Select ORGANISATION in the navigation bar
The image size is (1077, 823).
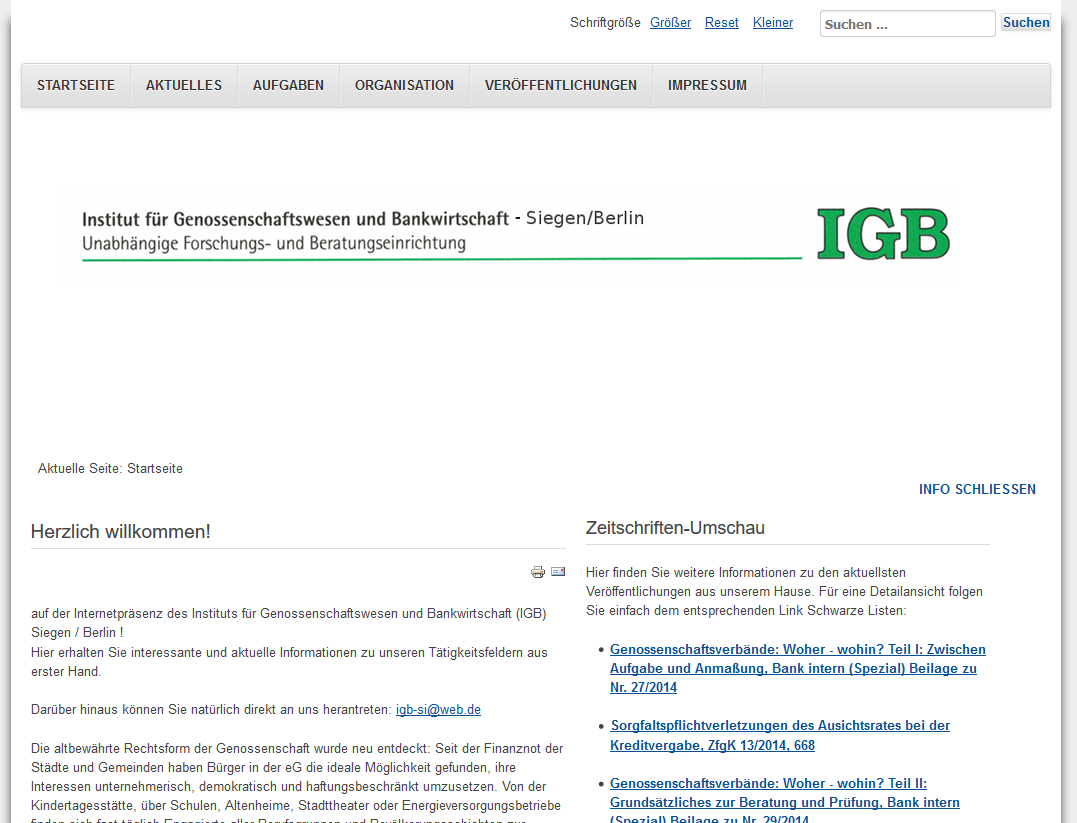405,85
